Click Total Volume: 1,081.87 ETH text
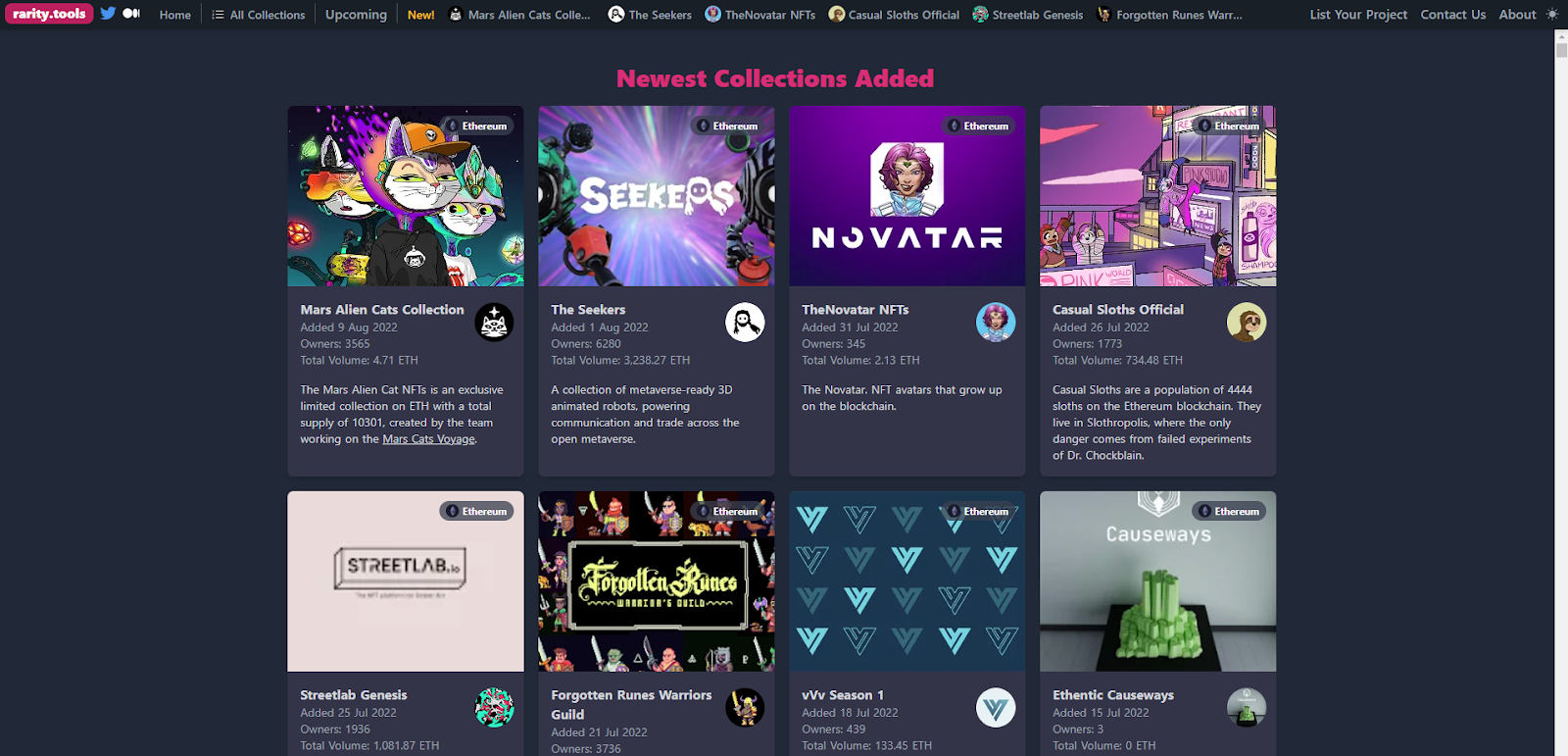This screenshot has width=1568, height=756. pyautogui.click(x=369, y=746)
